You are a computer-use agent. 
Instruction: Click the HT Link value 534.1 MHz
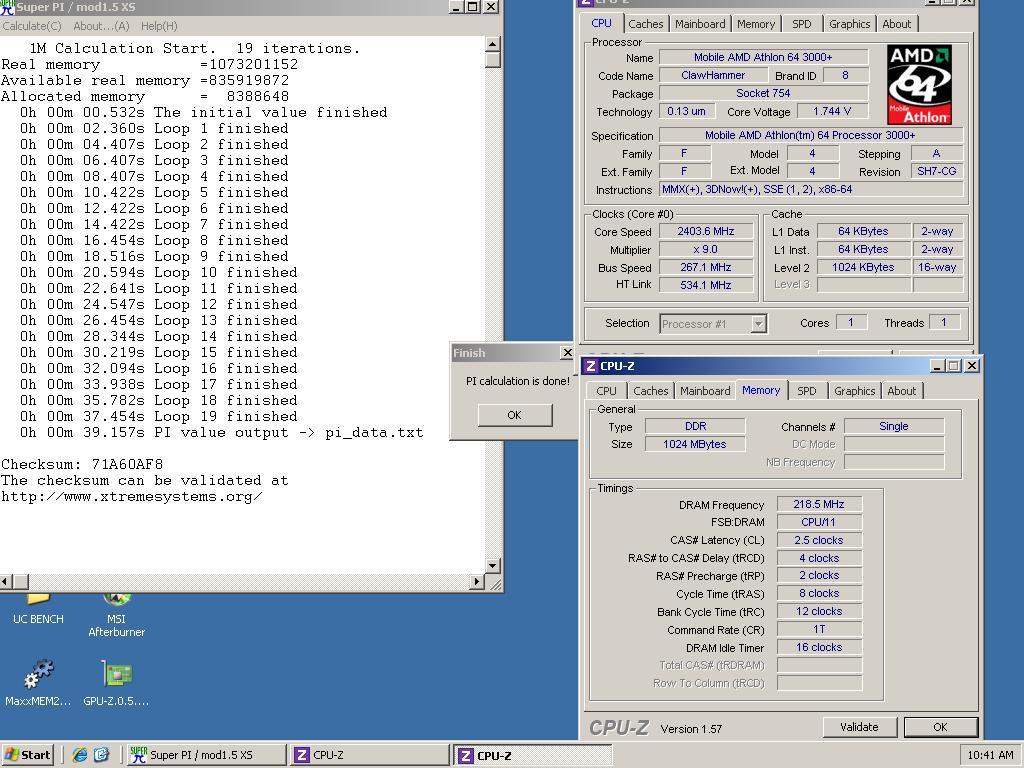(705, 285)
